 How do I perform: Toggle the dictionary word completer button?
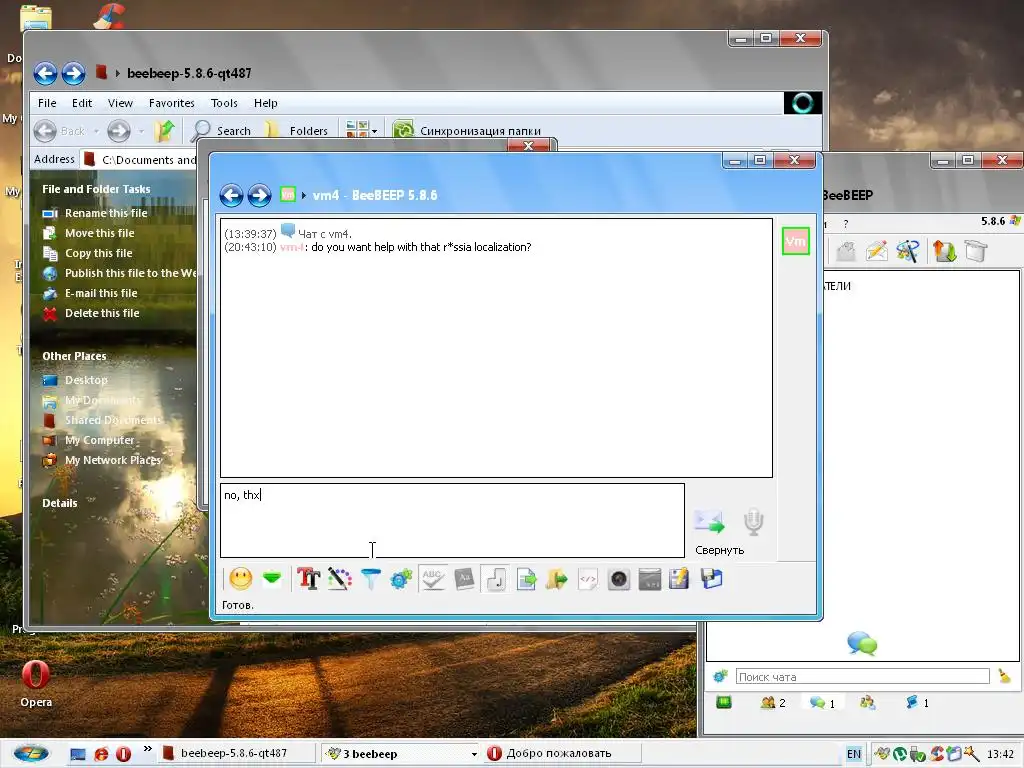[x=464, y=579]
